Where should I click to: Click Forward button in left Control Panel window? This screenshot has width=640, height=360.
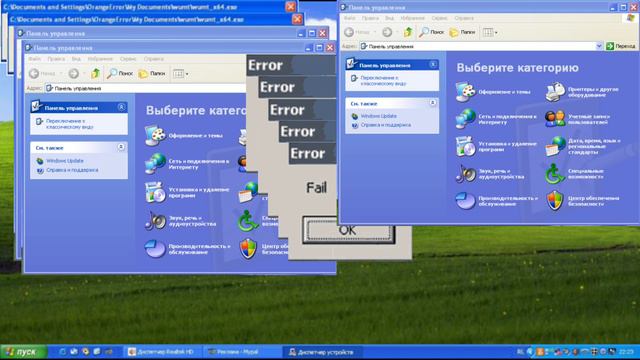pos(73,73)
